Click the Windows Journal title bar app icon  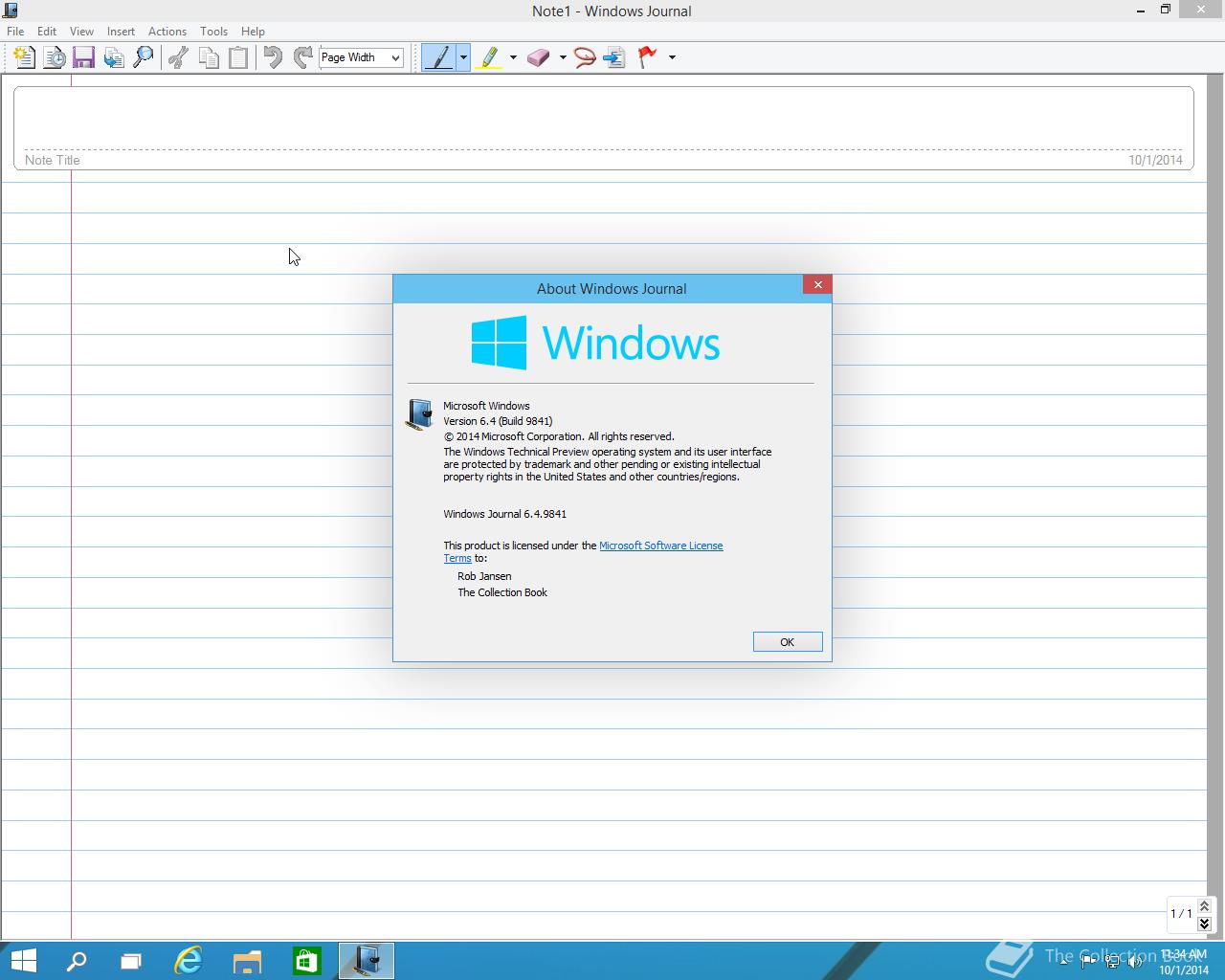coord(10,11)
